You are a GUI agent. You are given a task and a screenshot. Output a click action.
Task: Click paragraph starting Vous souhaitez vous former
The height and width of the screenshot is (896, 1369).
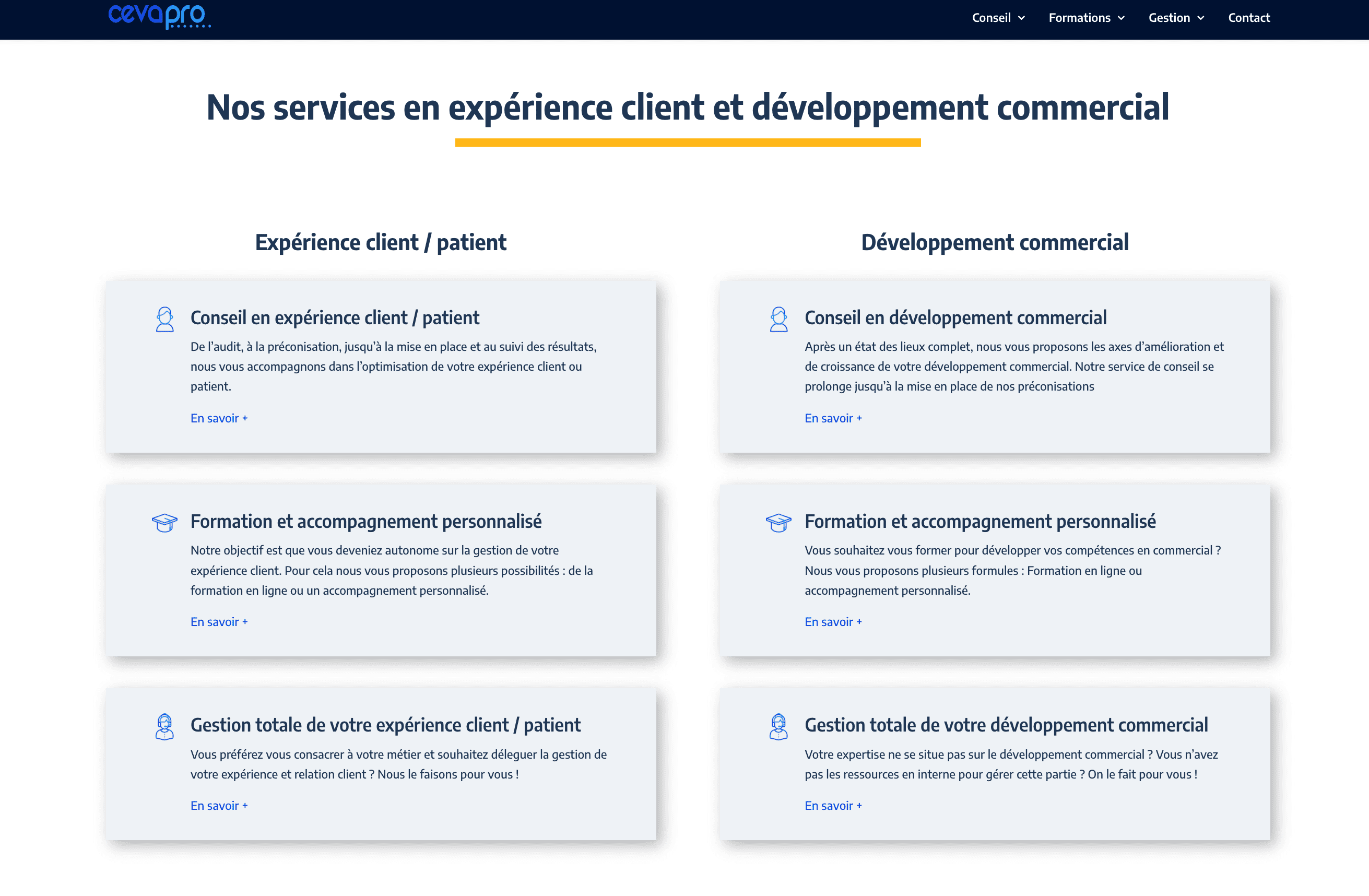tap(1012, 570)
